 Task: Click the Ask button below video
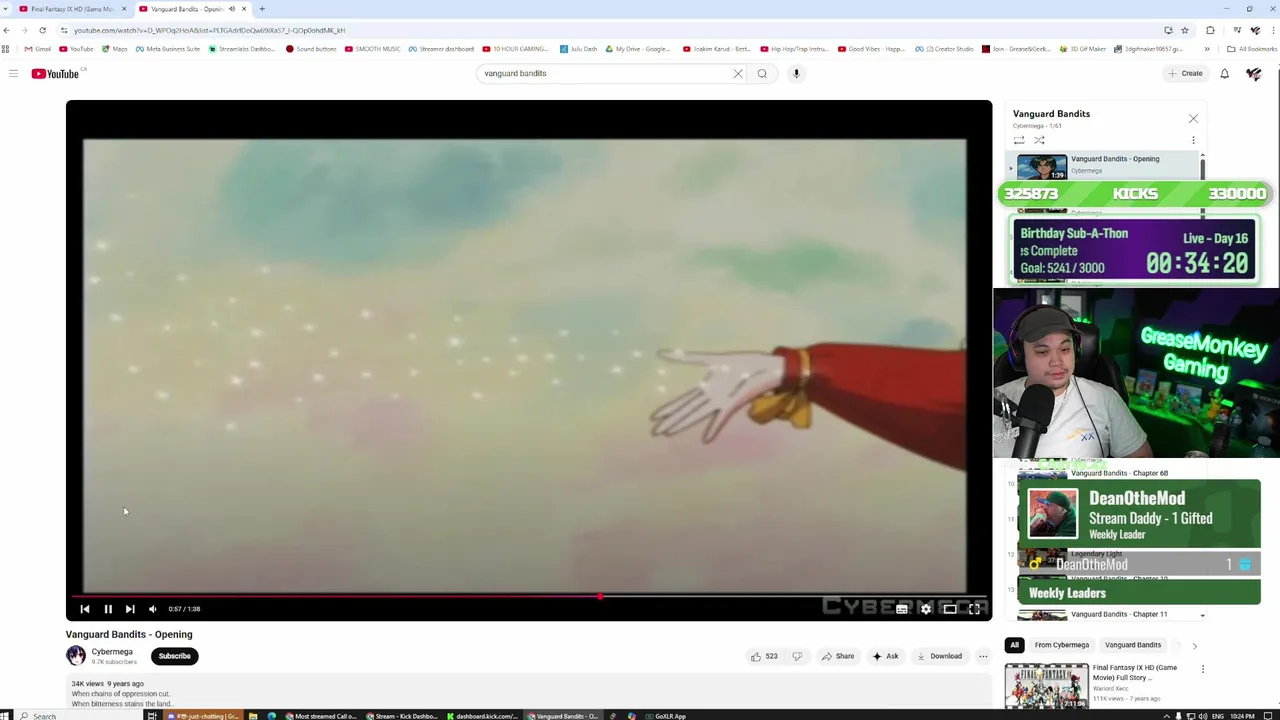coord(886,656)
